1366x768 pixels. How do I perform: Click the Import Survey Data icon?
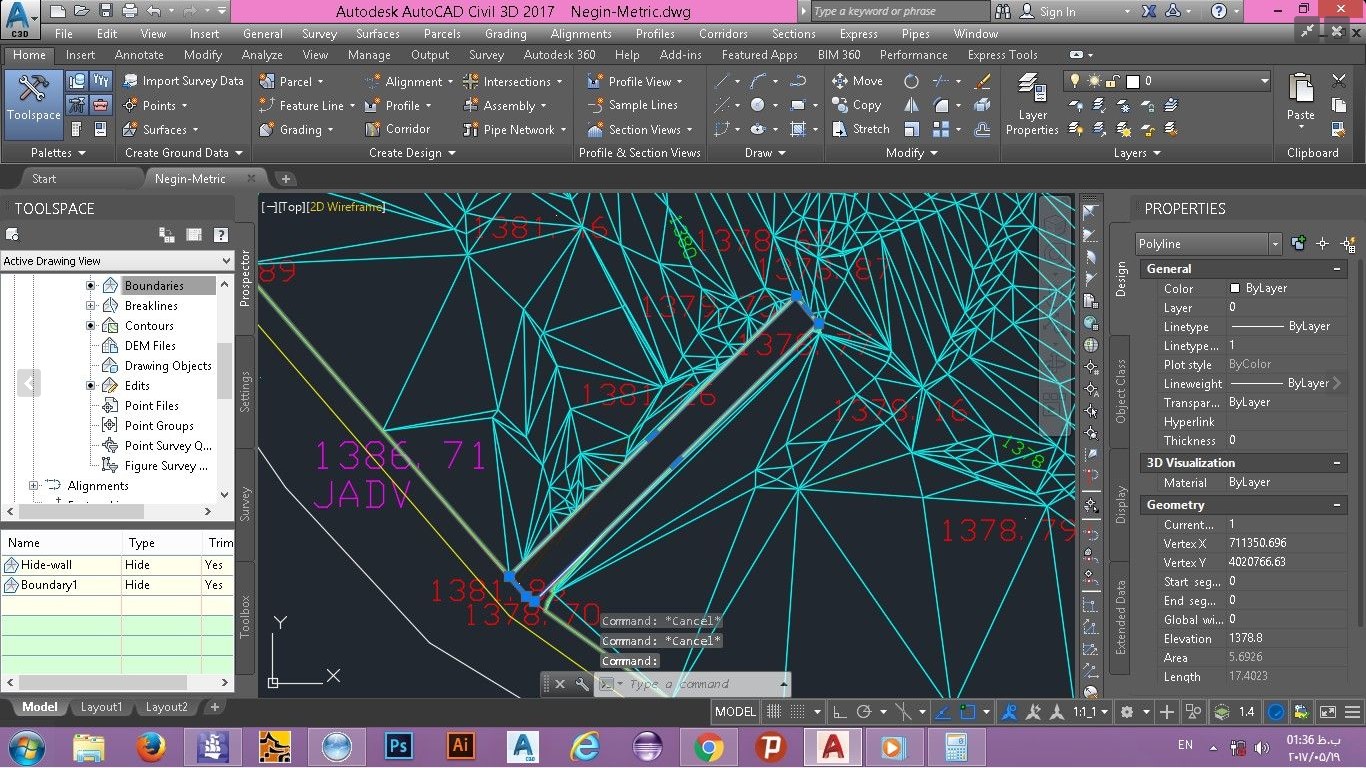pyautogui.click(x=133, y=80)
